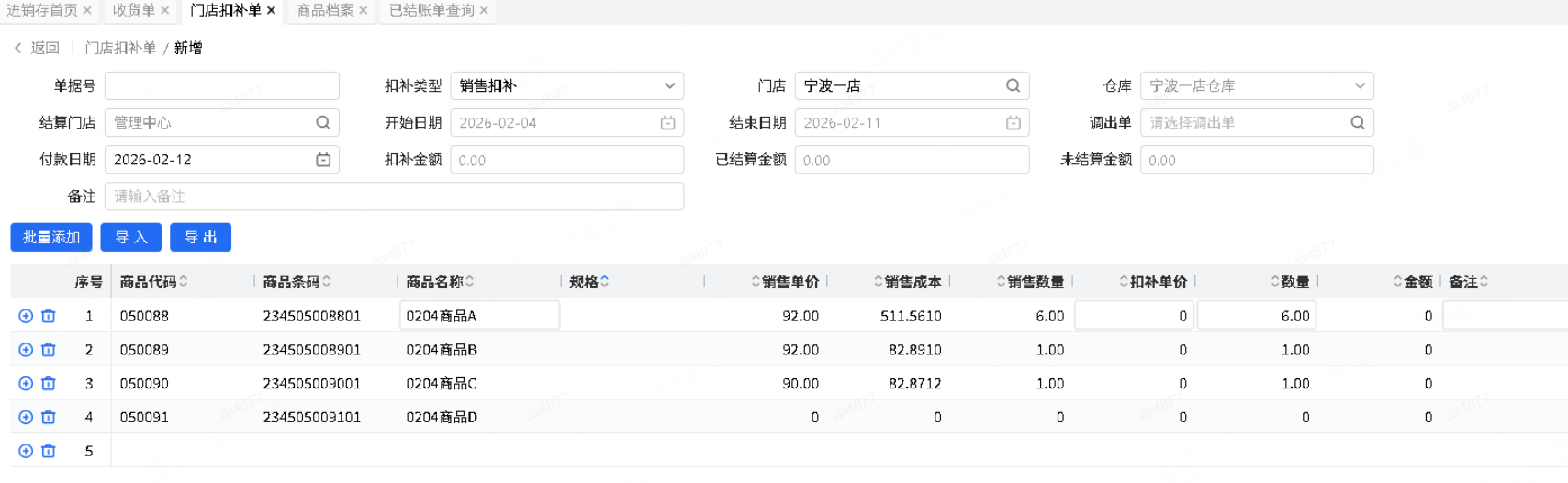The image size is (1568, 483).
Task: Click add-row plus icon in row 1
Action: [26, 316]
